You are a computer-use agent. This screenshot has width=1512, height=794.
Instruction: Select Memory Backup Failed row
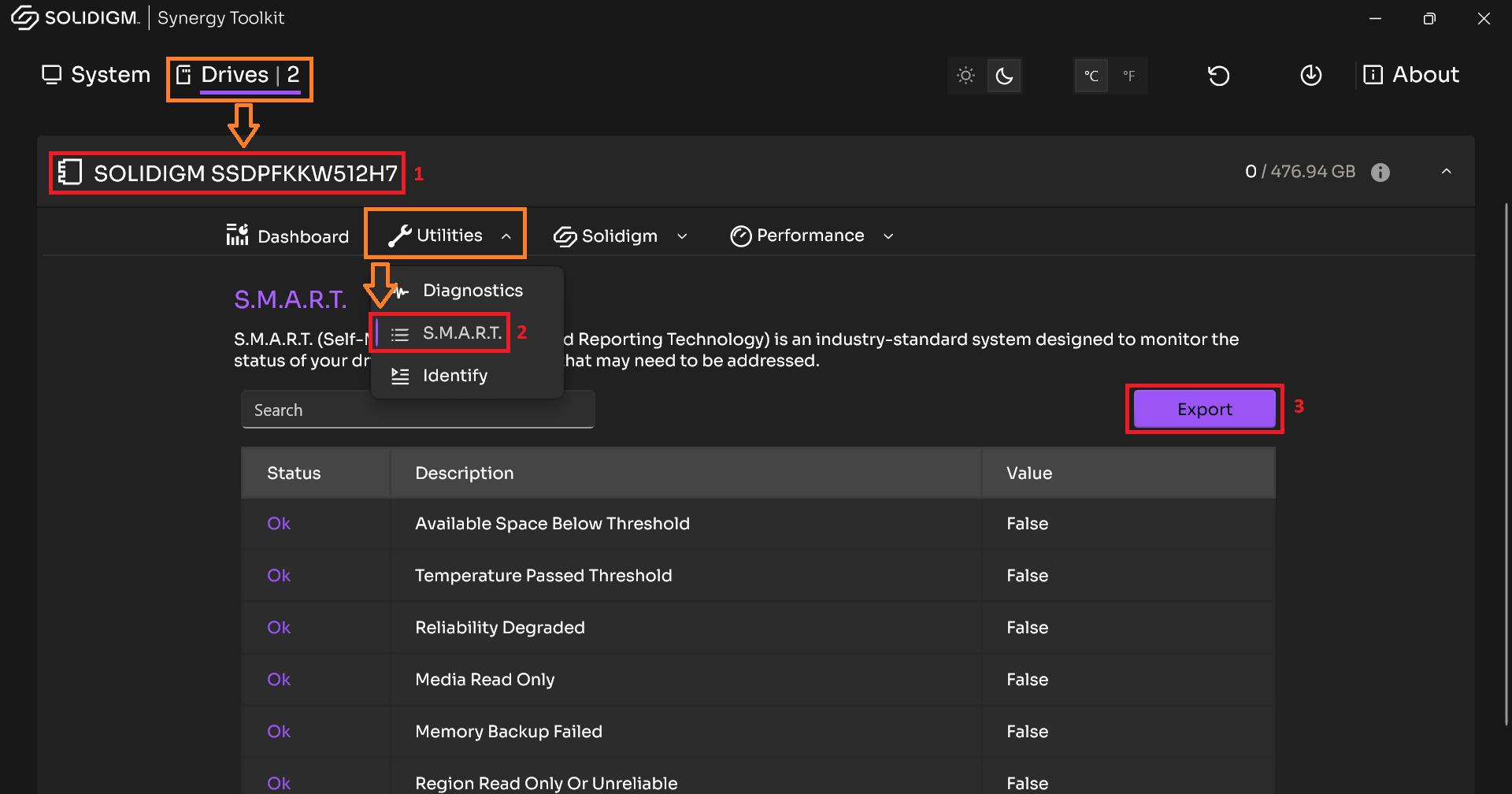(x=758, y=732)
